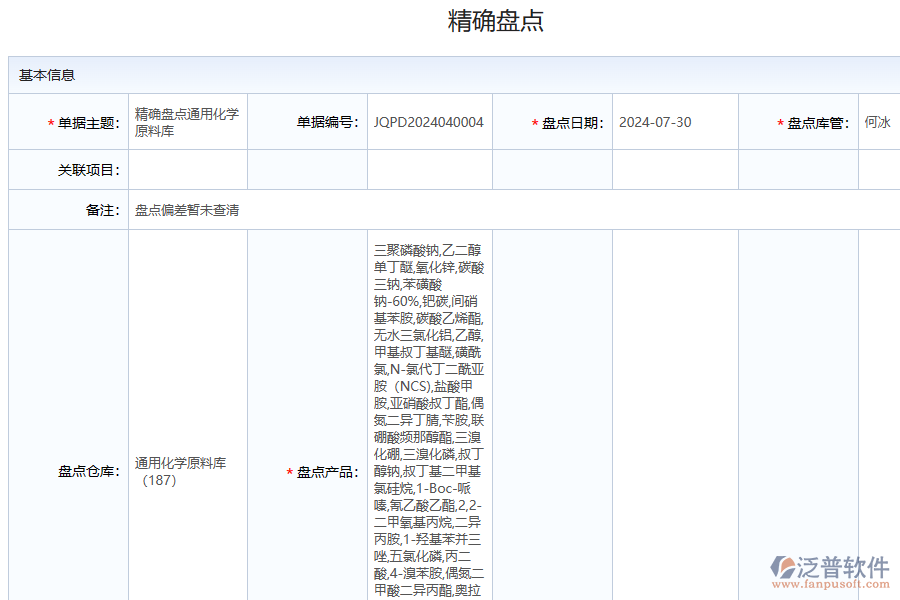900x600 pixels.
Task: Collapse the 基本信息 section header
Action: [47, 75]
